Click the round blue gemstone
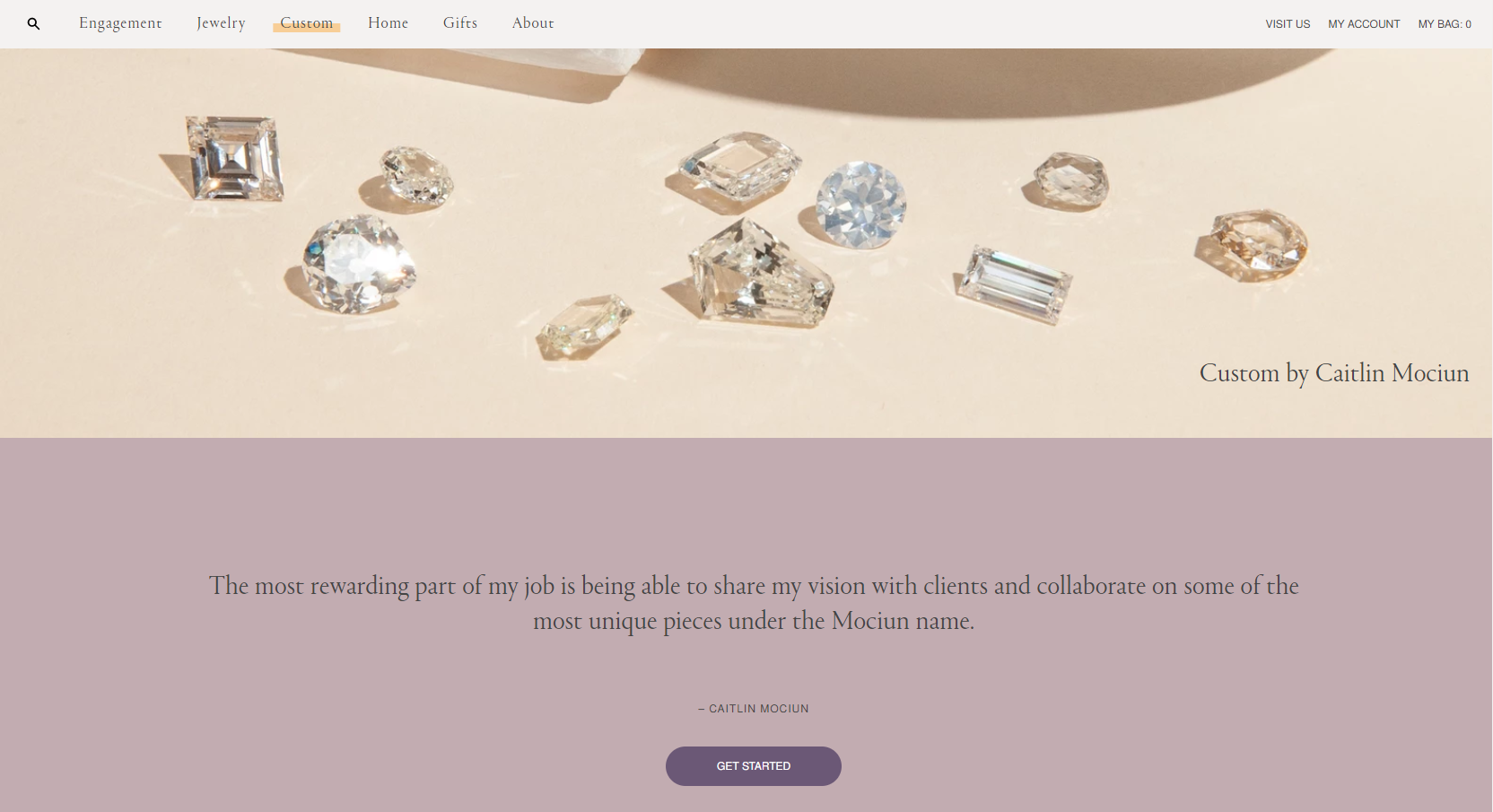 [x=860, y=205]
